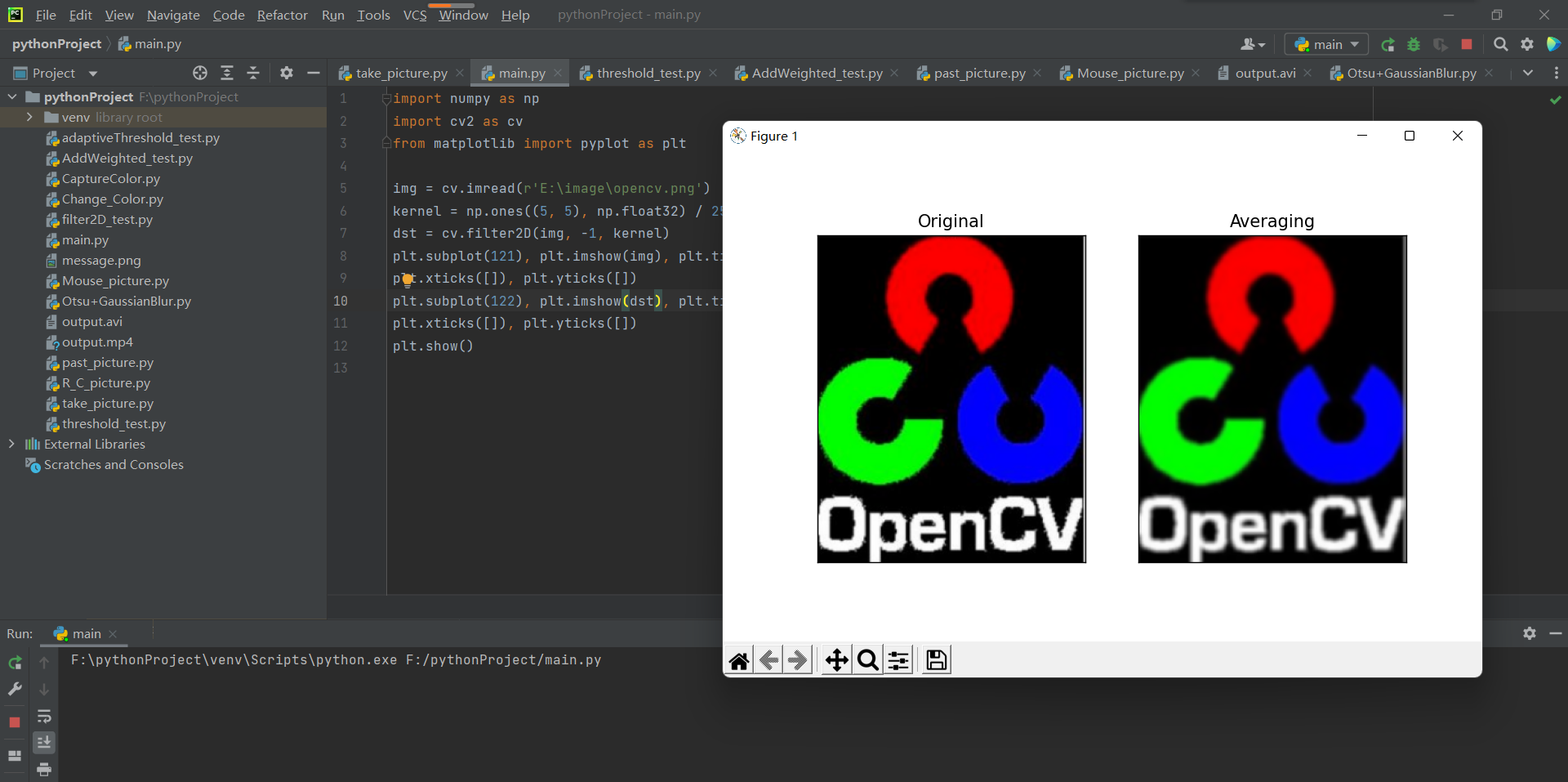Collapse the import block fold marker on line 1
Image resolution: width=1568 pixels, height=782 pixels.
(386, 98)
